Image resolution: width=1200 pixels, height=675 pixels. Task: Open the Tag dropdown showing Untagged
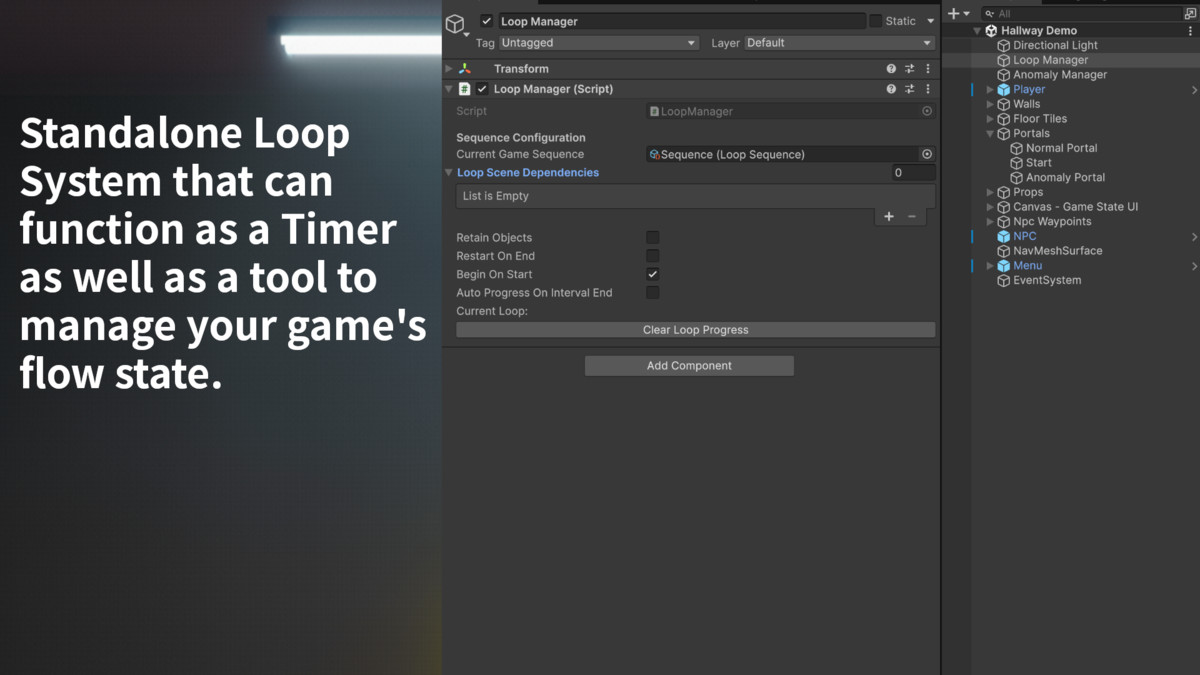coord(598,43)
